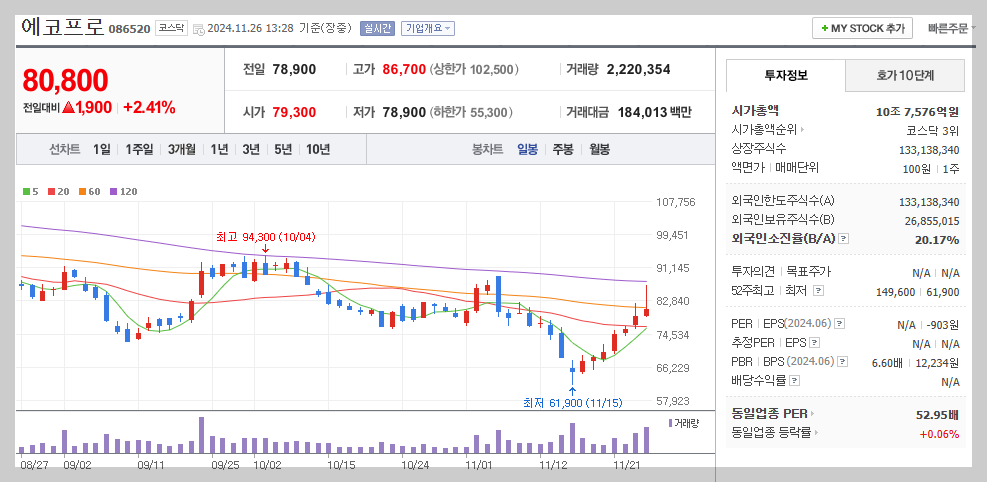Select the 일봉 candlestick chart
The height and width of the screenshot is (482, 987).
pos(527,150)
